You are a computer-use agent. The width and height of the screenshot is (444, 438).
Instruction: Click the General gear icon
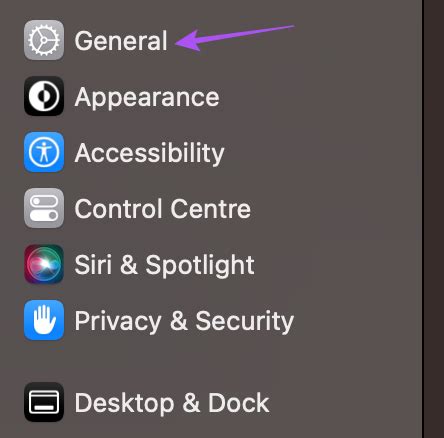coord(44,40)
